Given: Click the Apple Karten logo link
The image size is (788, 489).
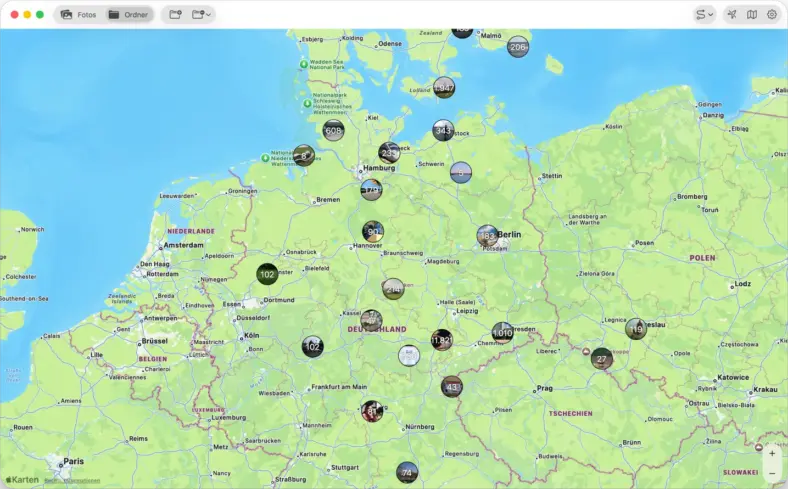Looking at the screenshot, I should [21, 479].
